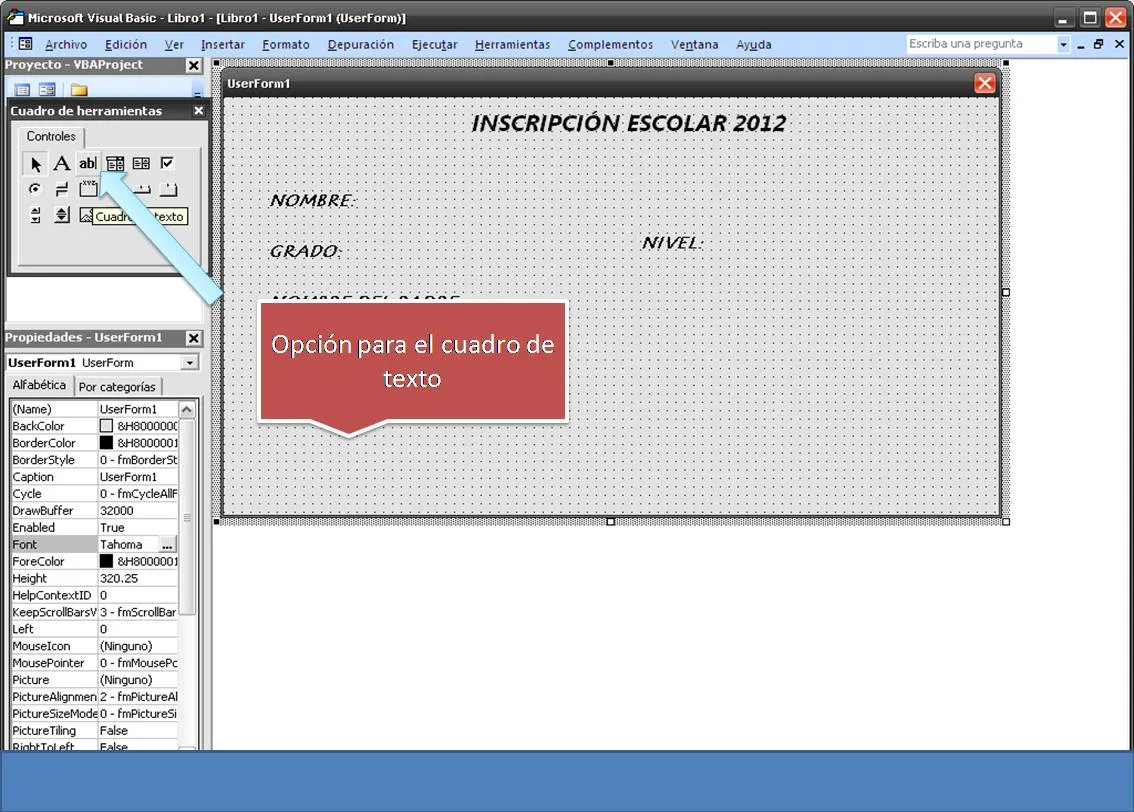This screenshot has width=1134, height=812.
Task: Open the Ventana menu
Action: tap(694, 45)
